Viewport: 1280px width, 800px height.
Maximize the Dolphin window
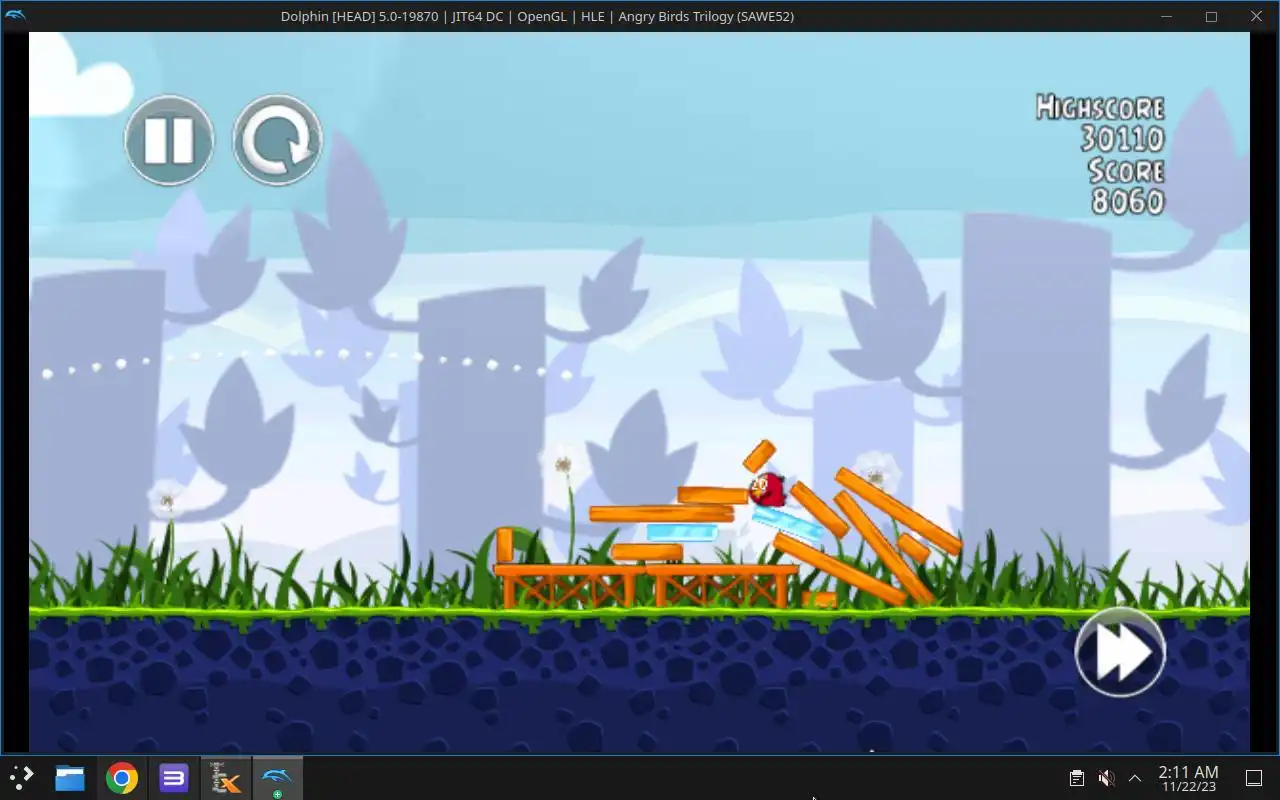coord(1211,16)
